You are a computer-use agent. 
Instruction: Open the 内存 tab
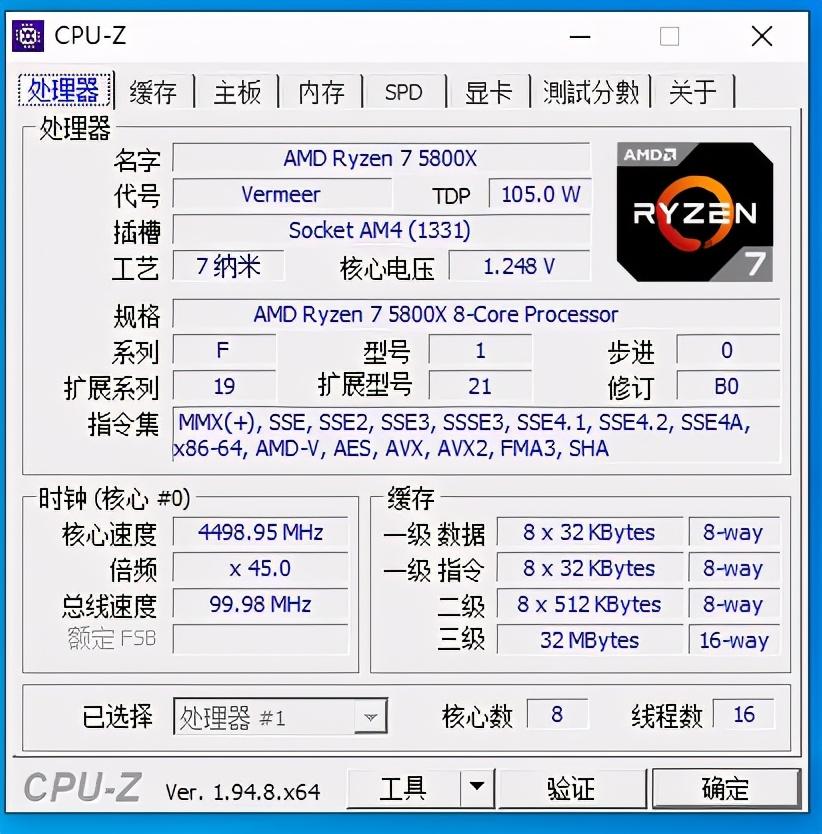click(x=321, y=92)
